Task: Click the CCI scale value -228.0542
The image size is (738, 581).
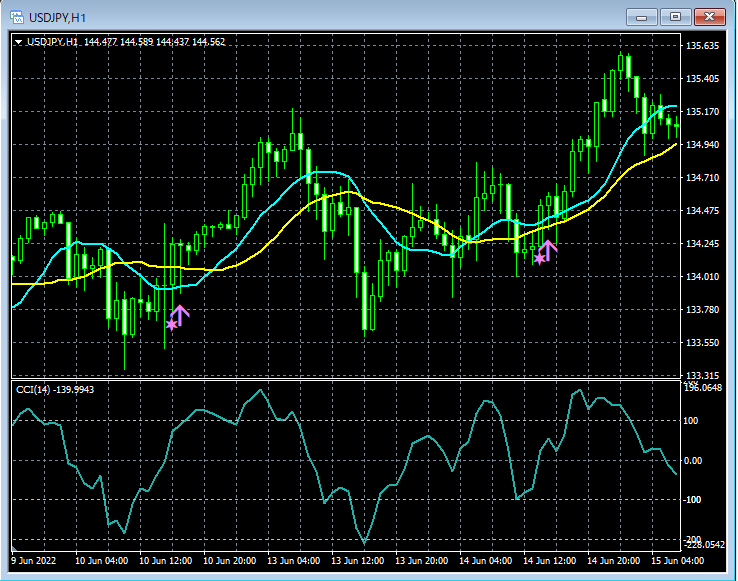Action: (x=704, y=545)
